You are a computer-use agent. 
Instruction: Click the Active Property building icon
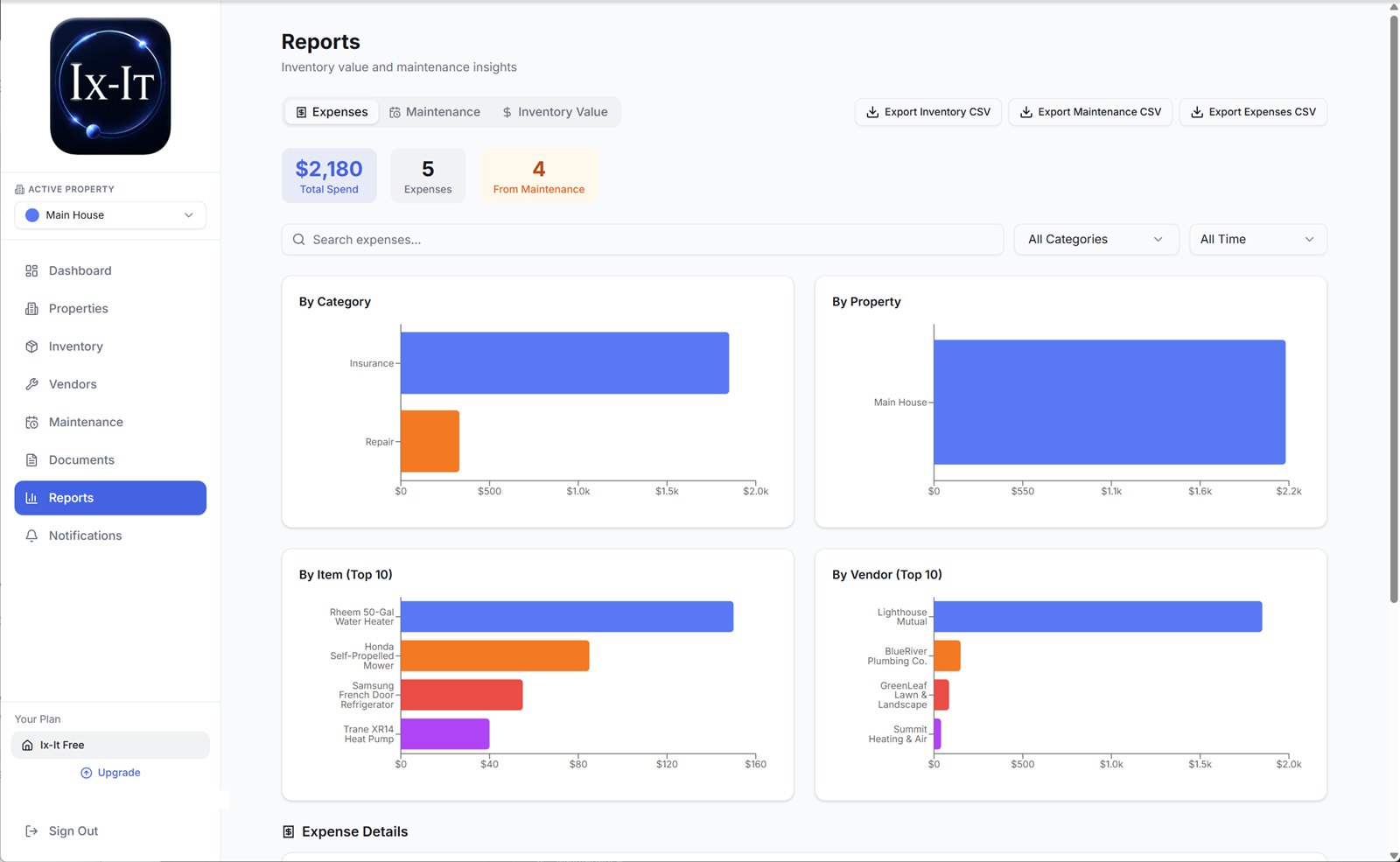(19, 189)
